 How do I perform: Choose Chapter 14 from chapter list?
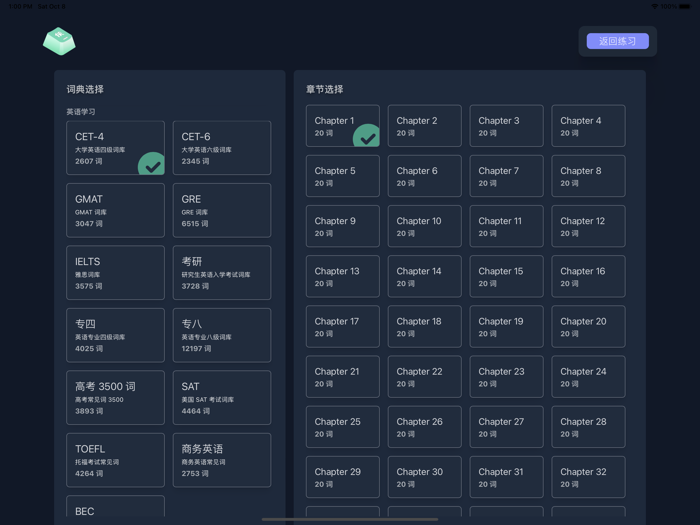click(424, 276)
